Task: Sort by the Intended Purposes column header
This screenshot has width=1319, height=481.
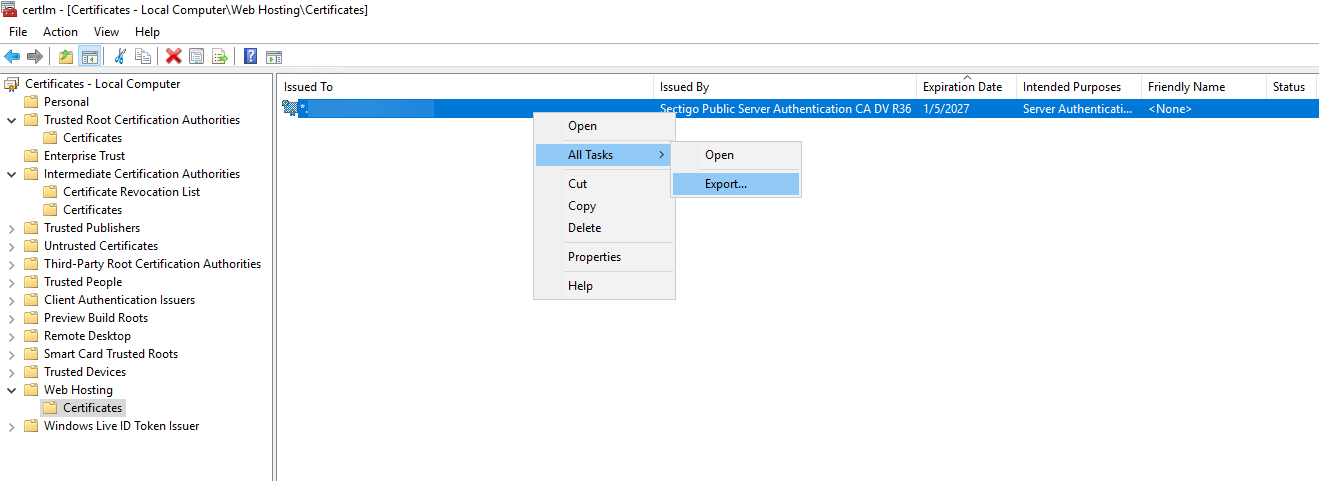Action: tap(1079, 87)
